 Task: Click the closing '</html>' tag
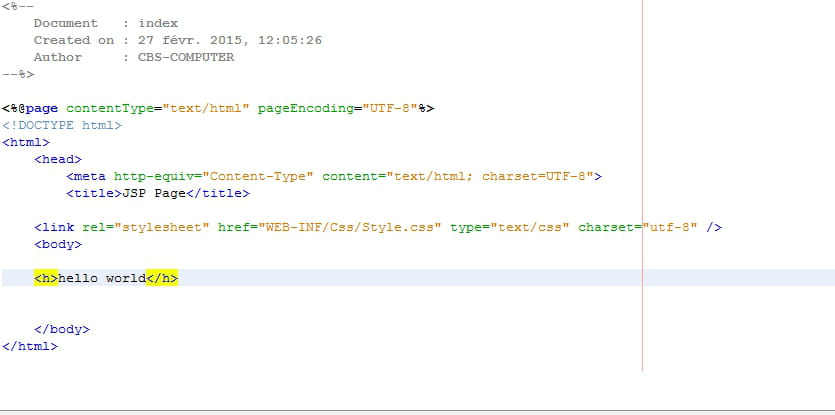30,346
